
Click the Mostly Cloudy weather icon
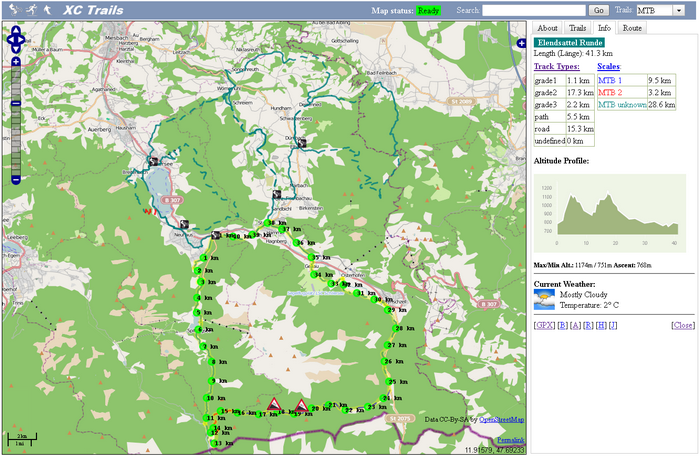544,299
